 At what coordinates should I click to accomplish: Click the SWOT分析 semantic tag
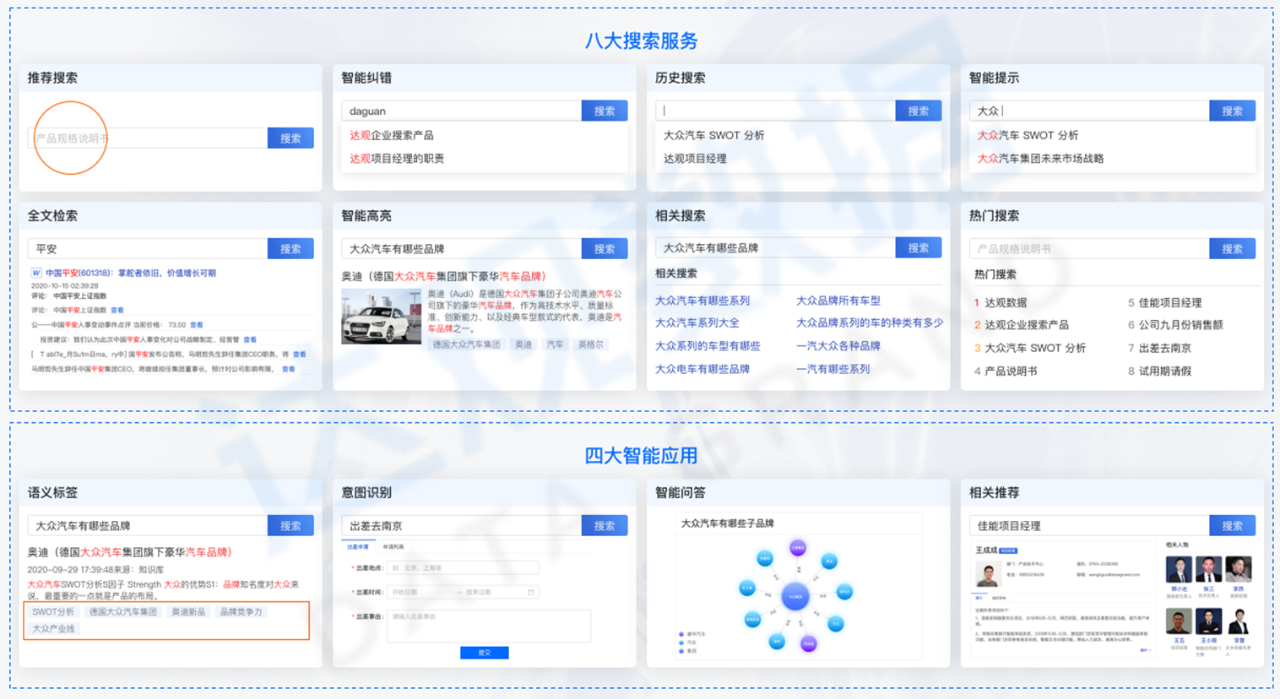[53, 611]
